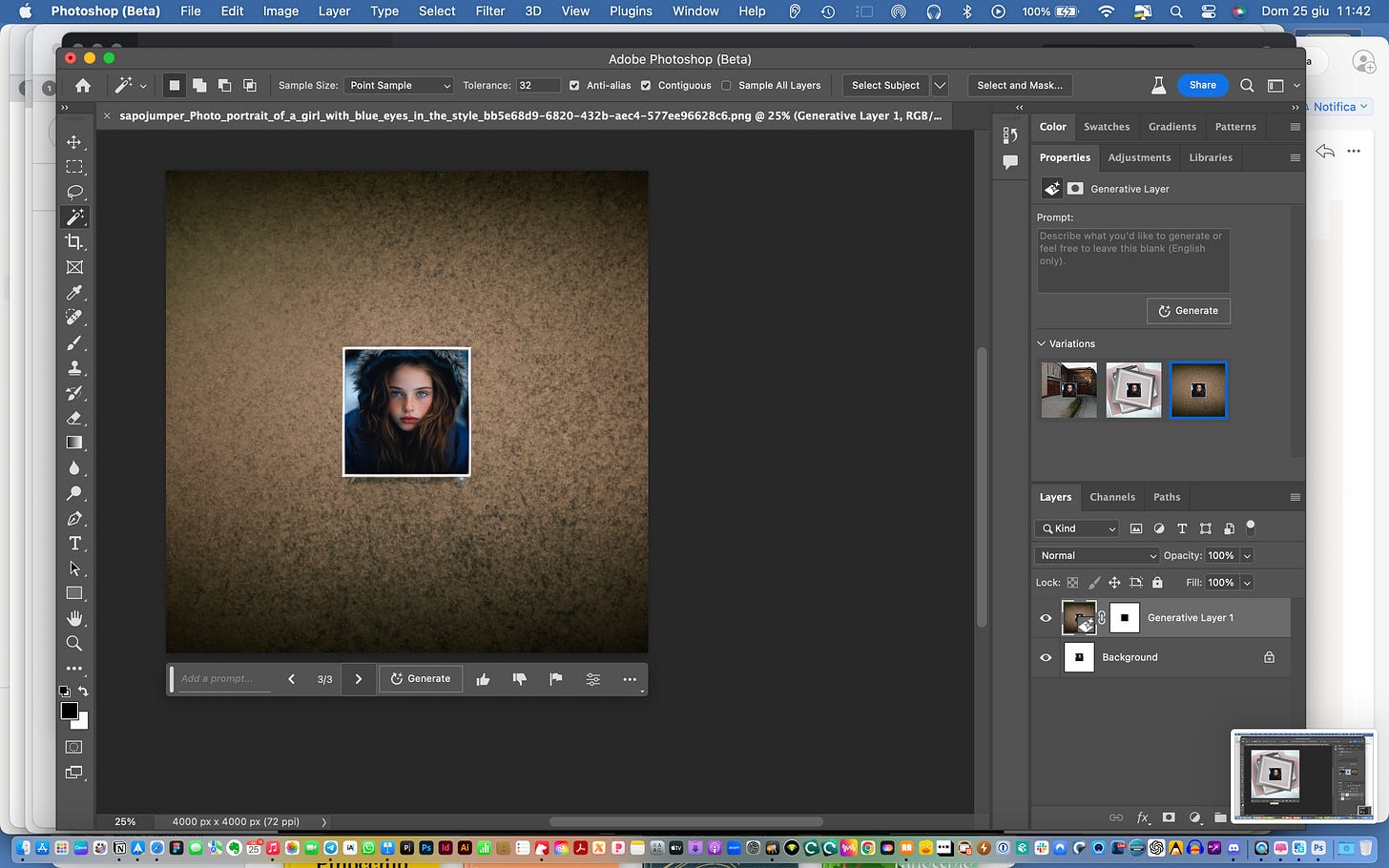Click the Tolerance input field
Image resolution: width=1389 pixels, height=868 pixels.
[x=538, y=85]
